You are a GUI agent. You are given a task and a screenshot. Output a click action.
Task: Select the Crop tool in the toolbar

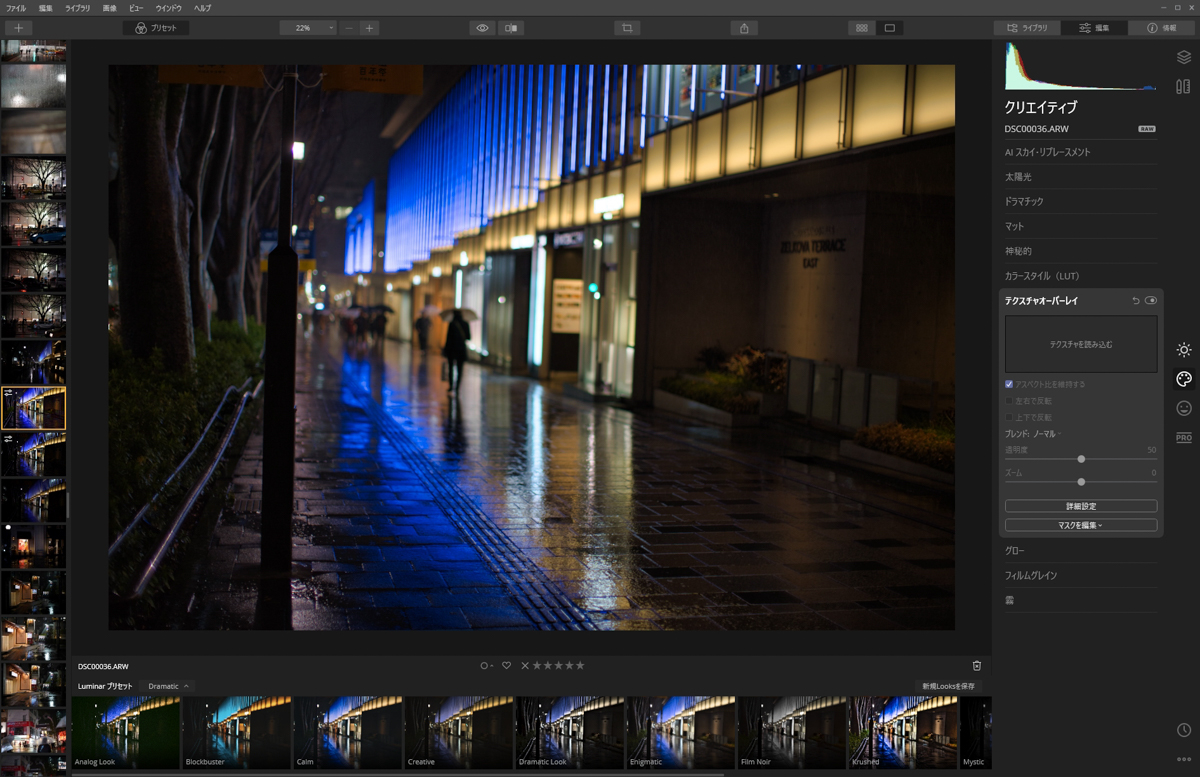tap(627, 28)
